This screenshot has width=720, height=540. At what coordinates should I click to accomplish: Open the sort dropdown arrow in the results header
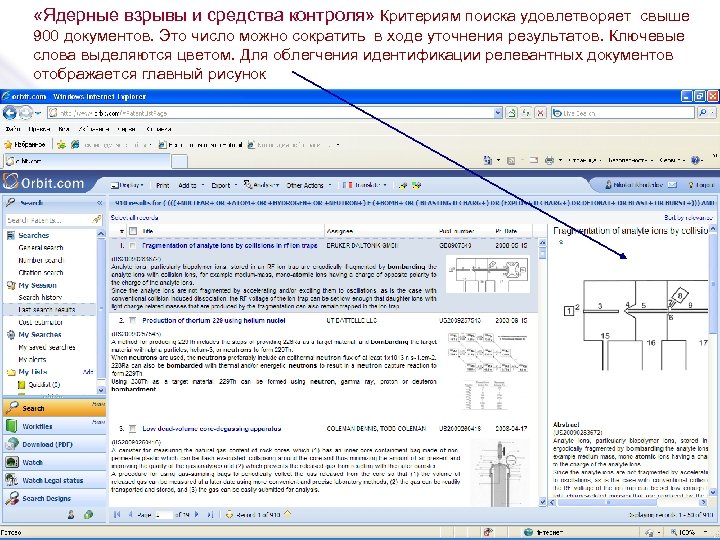click(122, 231)
